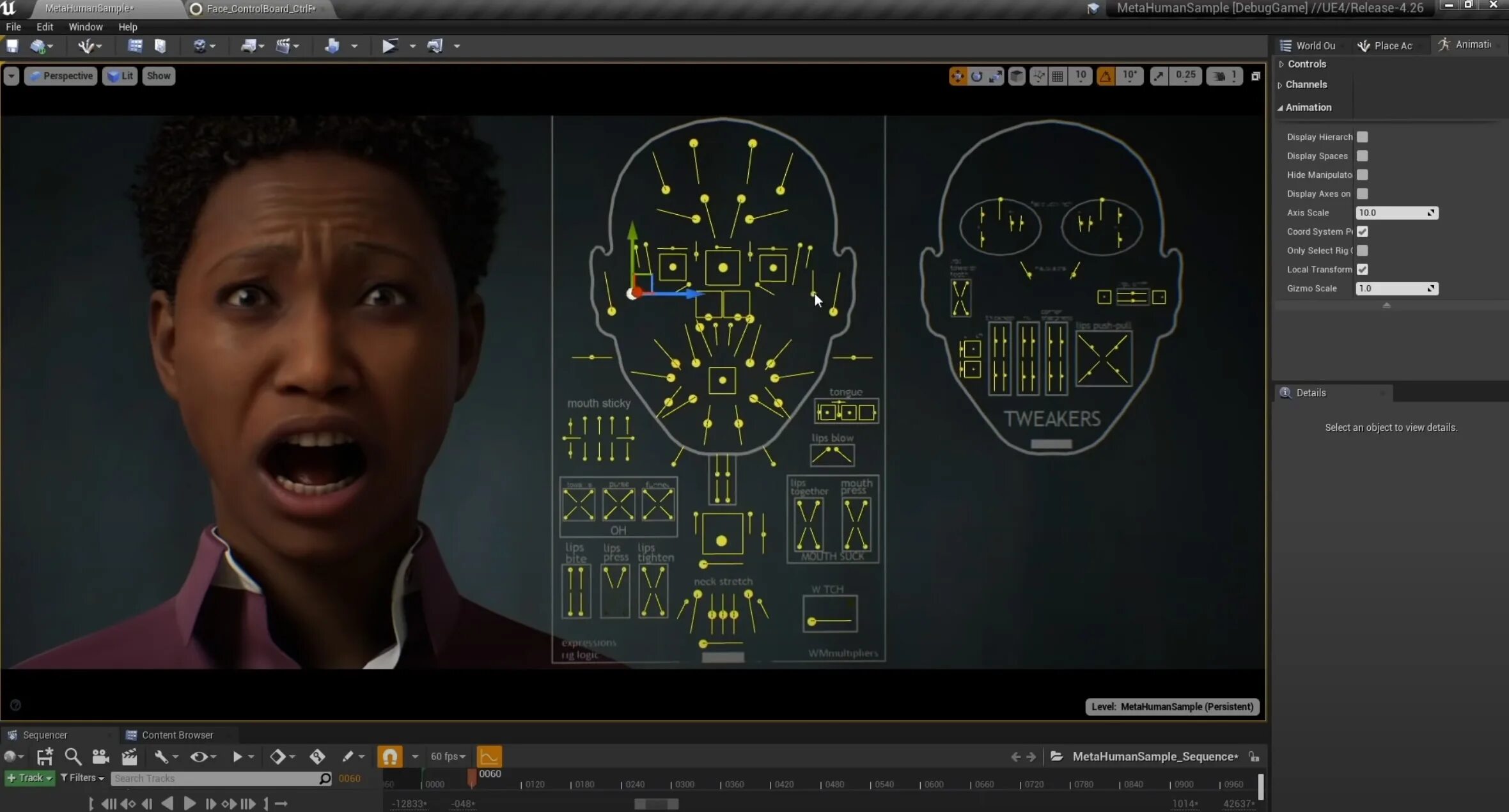Viewport: 1509px width, 812px height.
Task: Open the 60 fps frame rate dropdown
Action: (448, 756)
